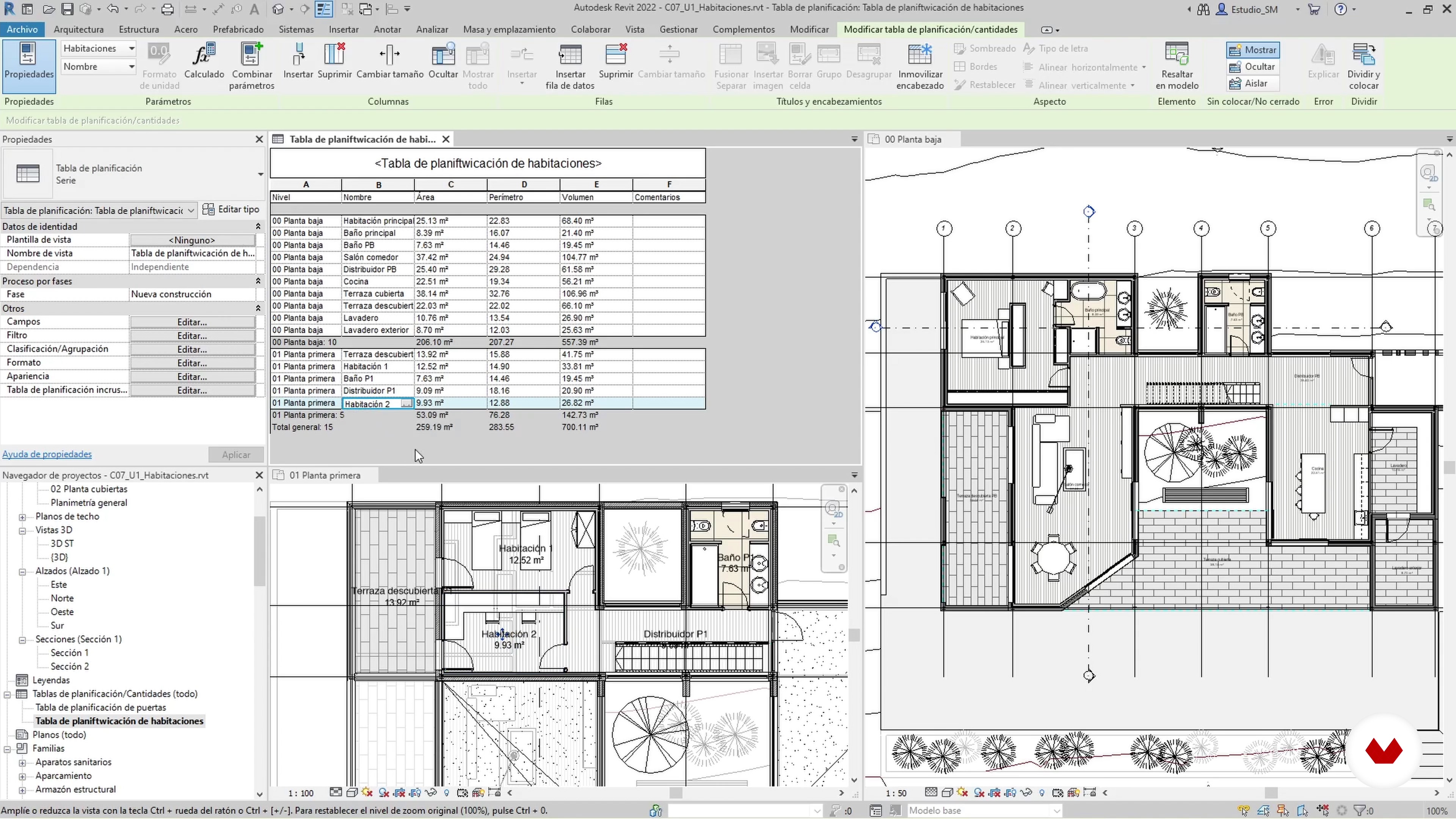Open the Habitaciones category dropdown
This screenshot has width=1456, height=819.
tap(131, 49)
